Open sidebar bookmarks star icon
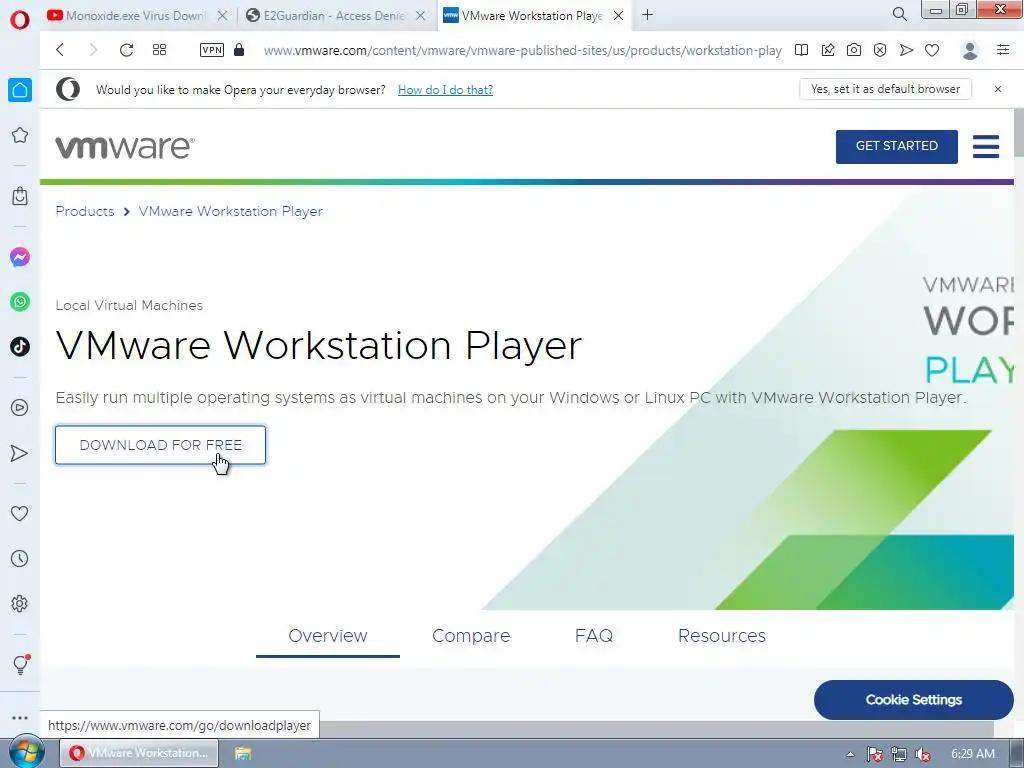This screenshot has height=768, width=1024. point(20,135)
